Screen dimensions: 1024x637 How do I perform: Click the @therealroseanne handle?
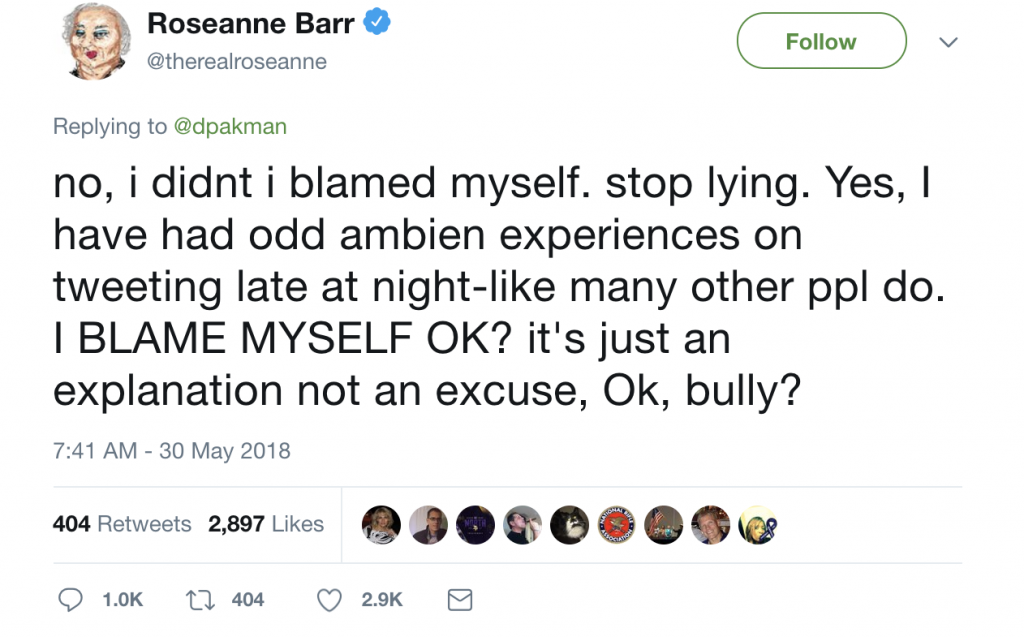(x=237, y=62)
